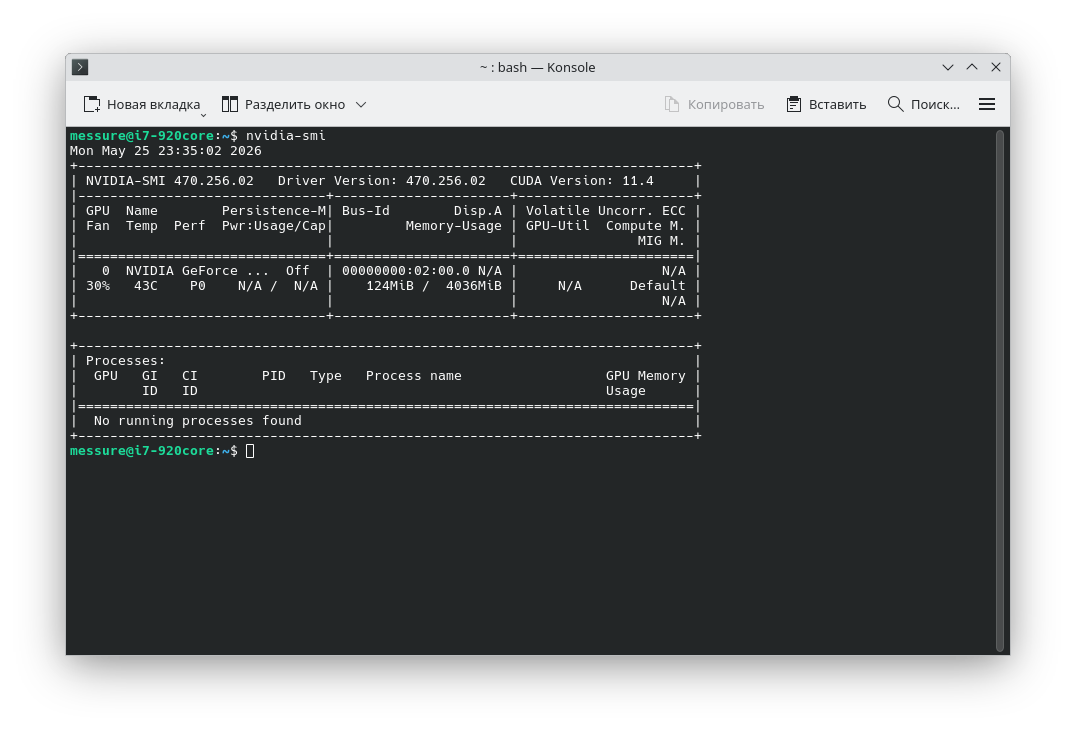Click the 'MIG M.' header text
Image resolution: width=1076 pixels, height=733 pixels.
coord(662,241)
